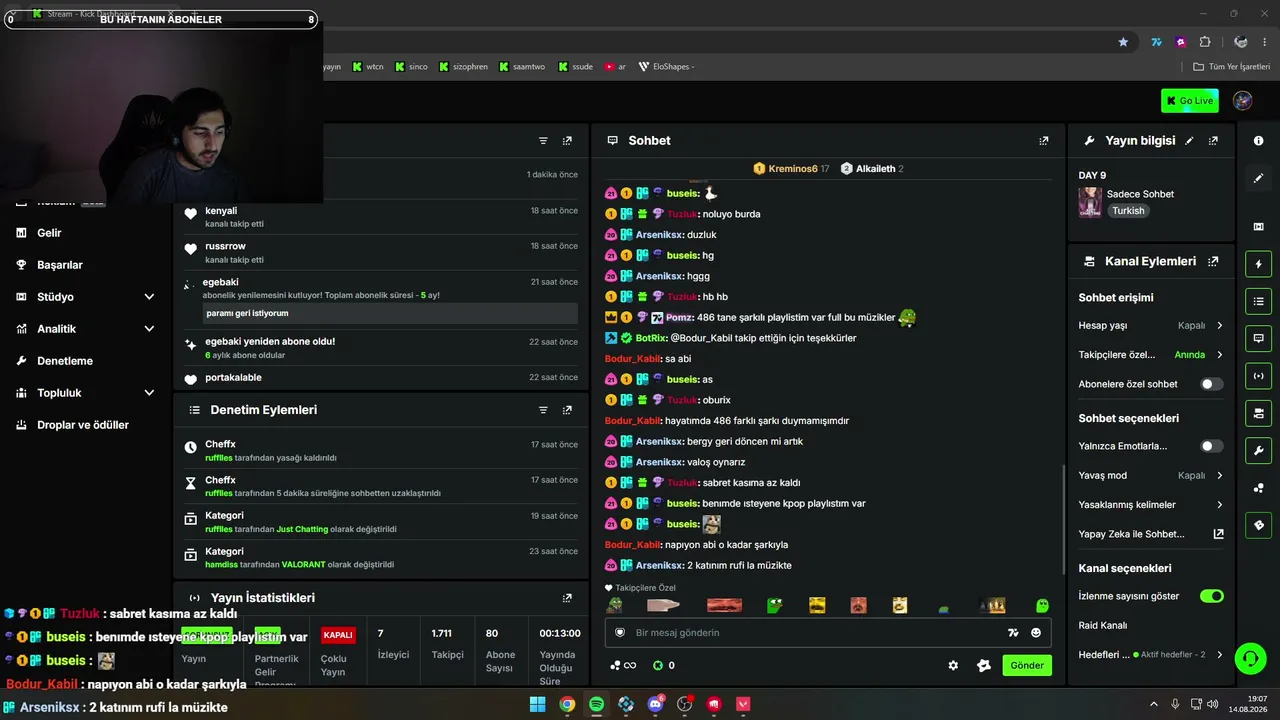Click the Turkish language tag
Screen dimensions: 1280x720
click(x=1128, y=211)
